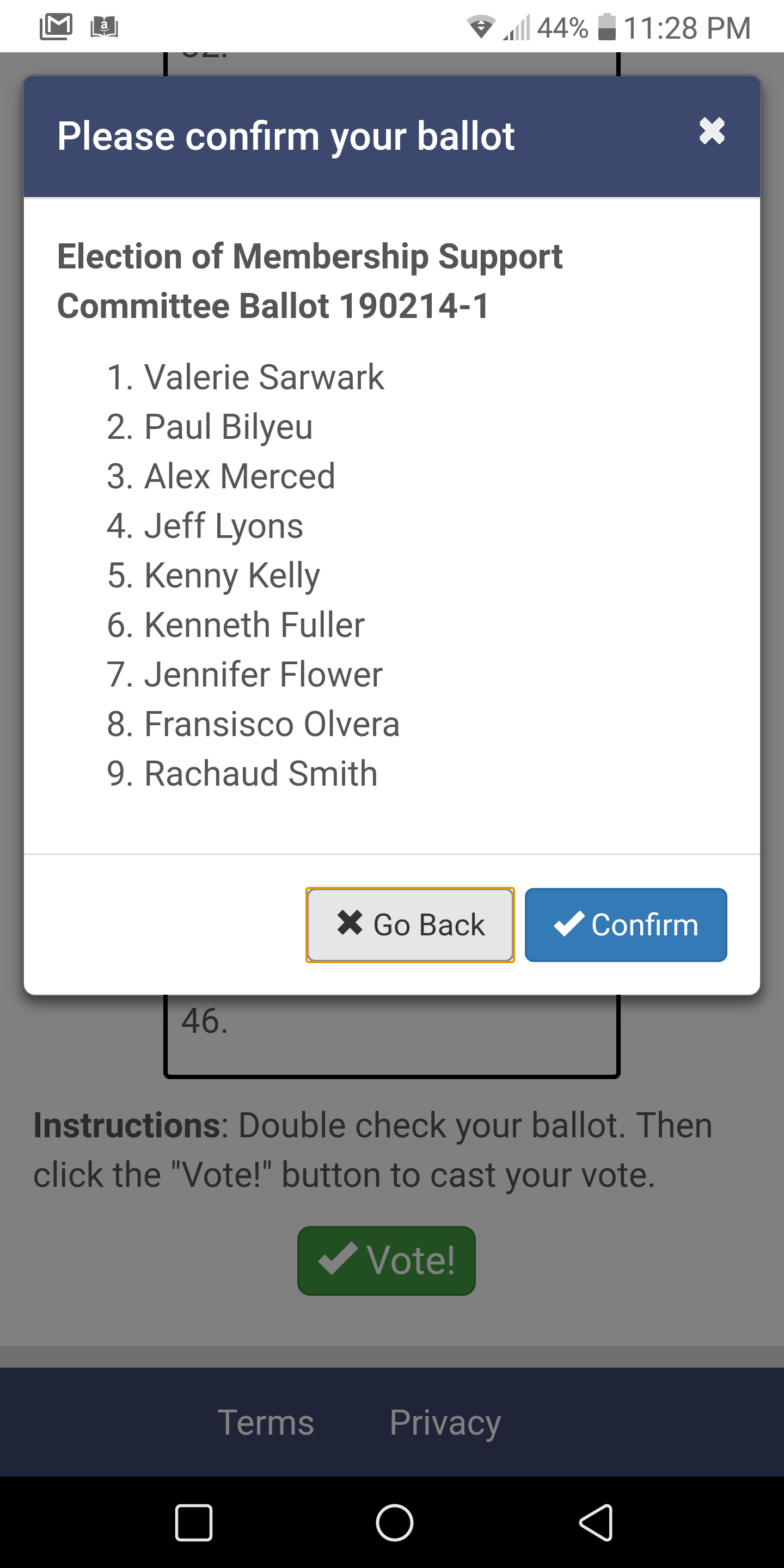Select Alex Merced ballot entry
Viewport: 784px width, 1568px height.
tap(239, 476)
